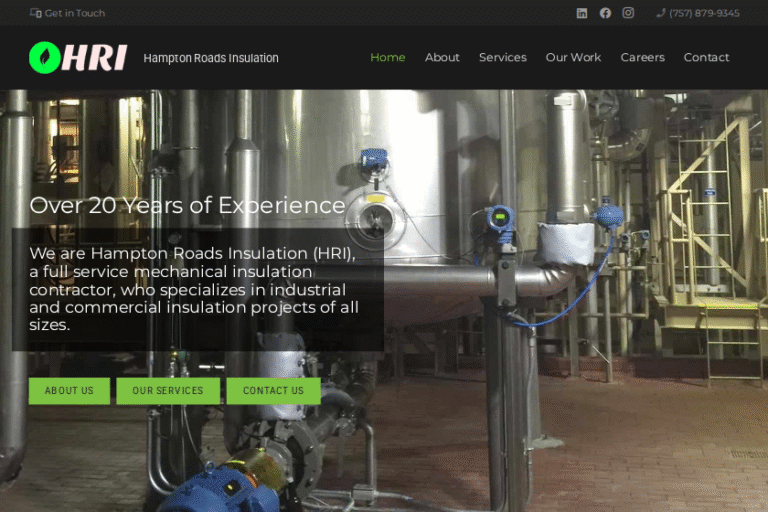
Task: Select Services in the navigation bar
Action: click(502, 57)
